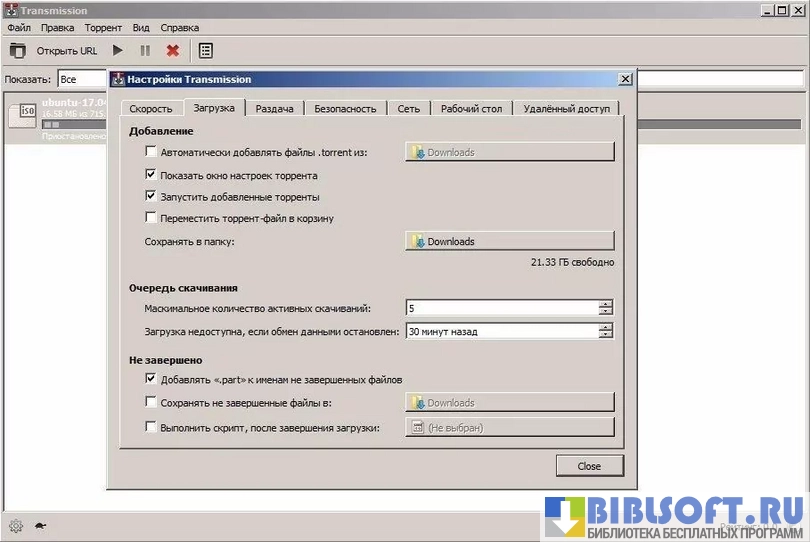
Task: Open the 'Сохранять в папку' Downloads folder selector
Action: (509, 241)
